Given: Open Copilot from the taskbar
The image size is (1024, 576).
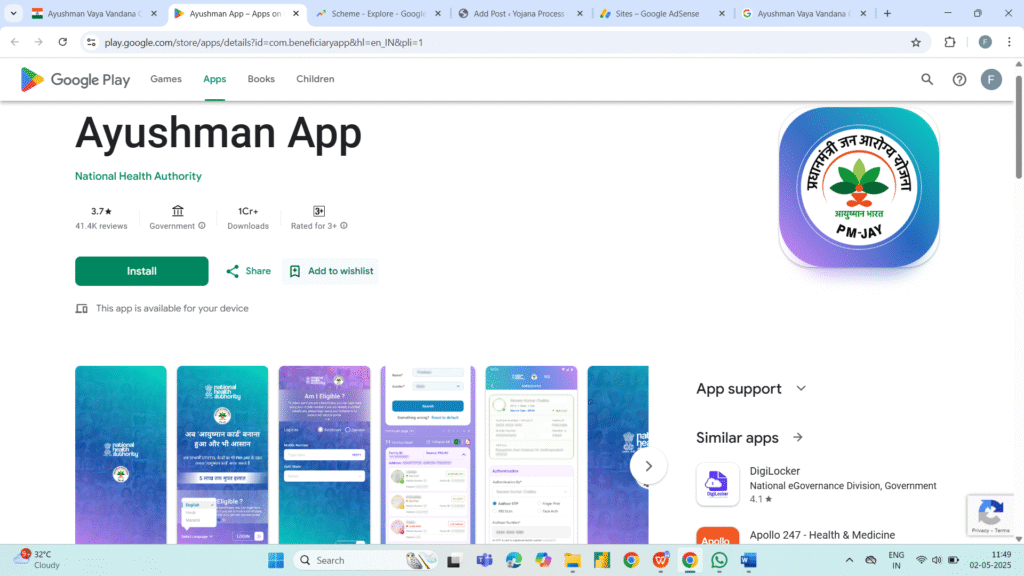Looking at the screenshot, I should pyautogui.click(x=543, y=560).
